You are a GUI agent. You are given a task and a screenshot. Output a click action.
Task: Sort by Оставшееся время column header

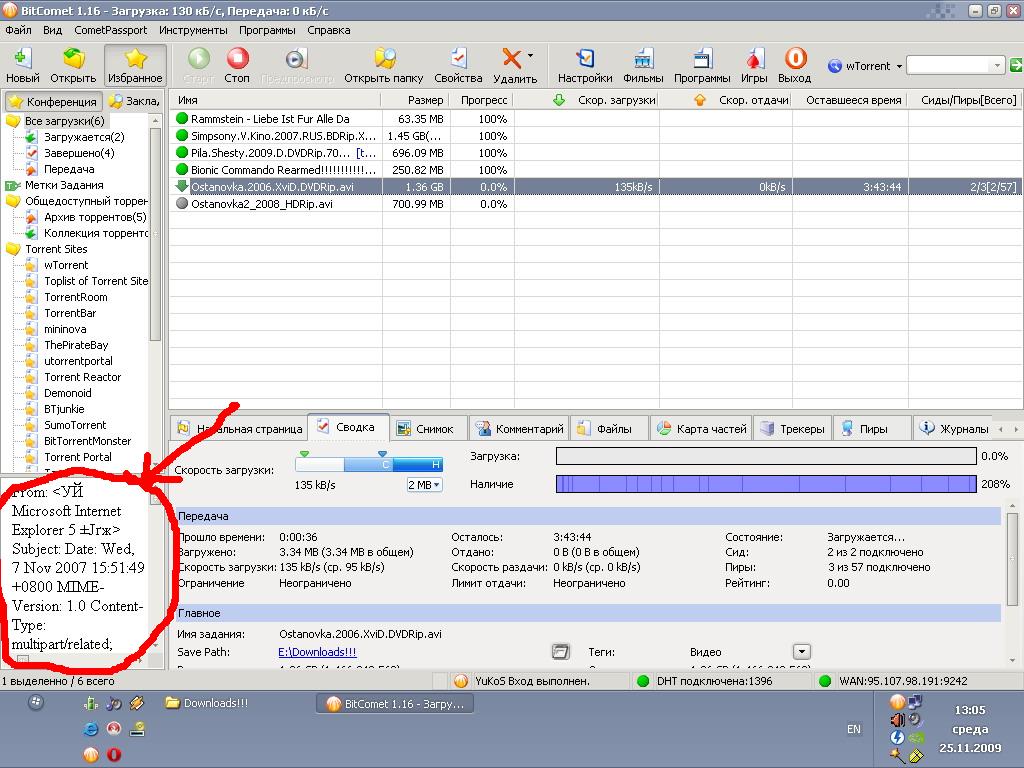tap(850, 100)
